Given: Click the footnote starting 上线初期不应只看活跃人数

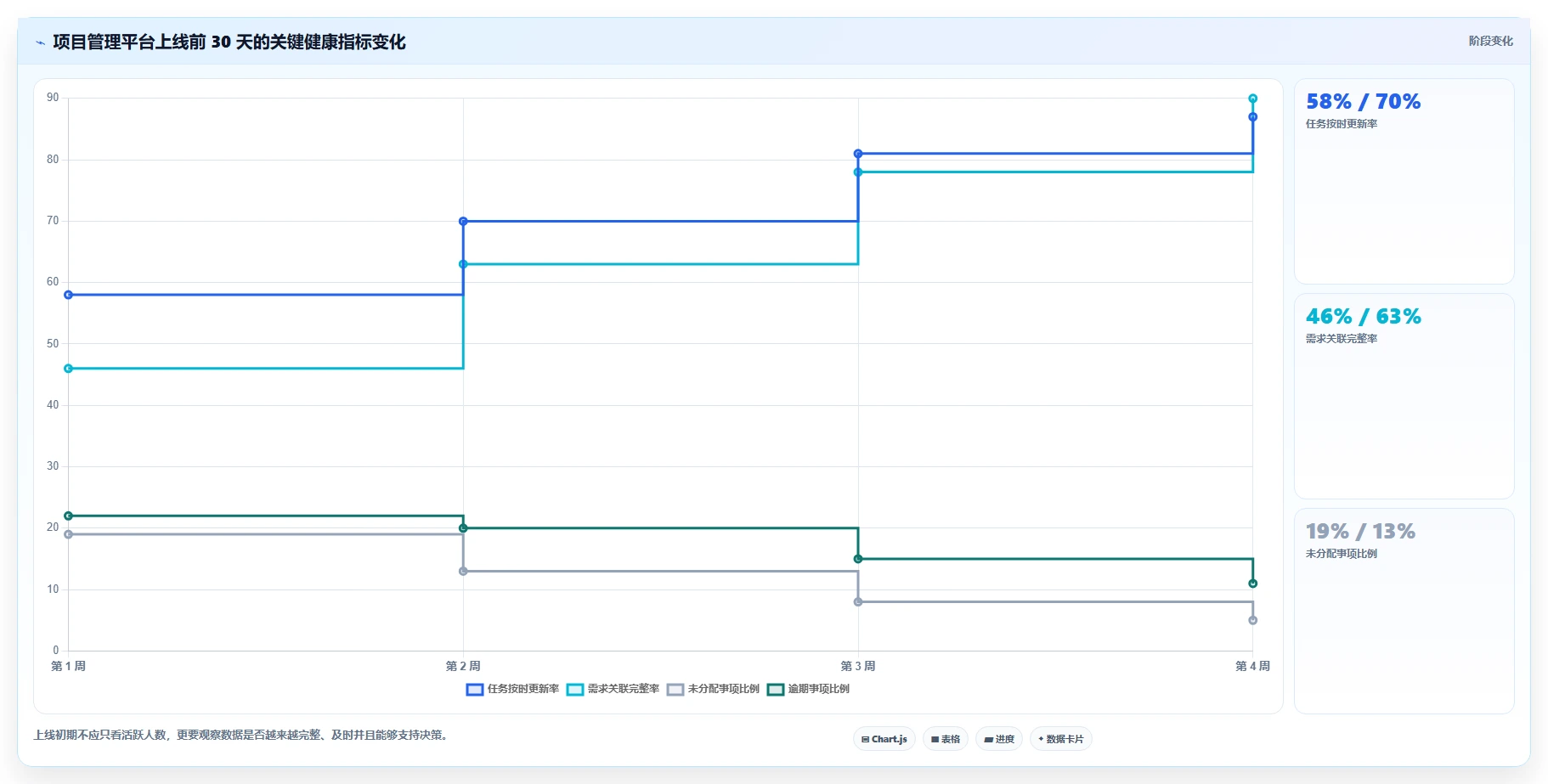Looking at the screenshot, I should click(x=243, y=735).
